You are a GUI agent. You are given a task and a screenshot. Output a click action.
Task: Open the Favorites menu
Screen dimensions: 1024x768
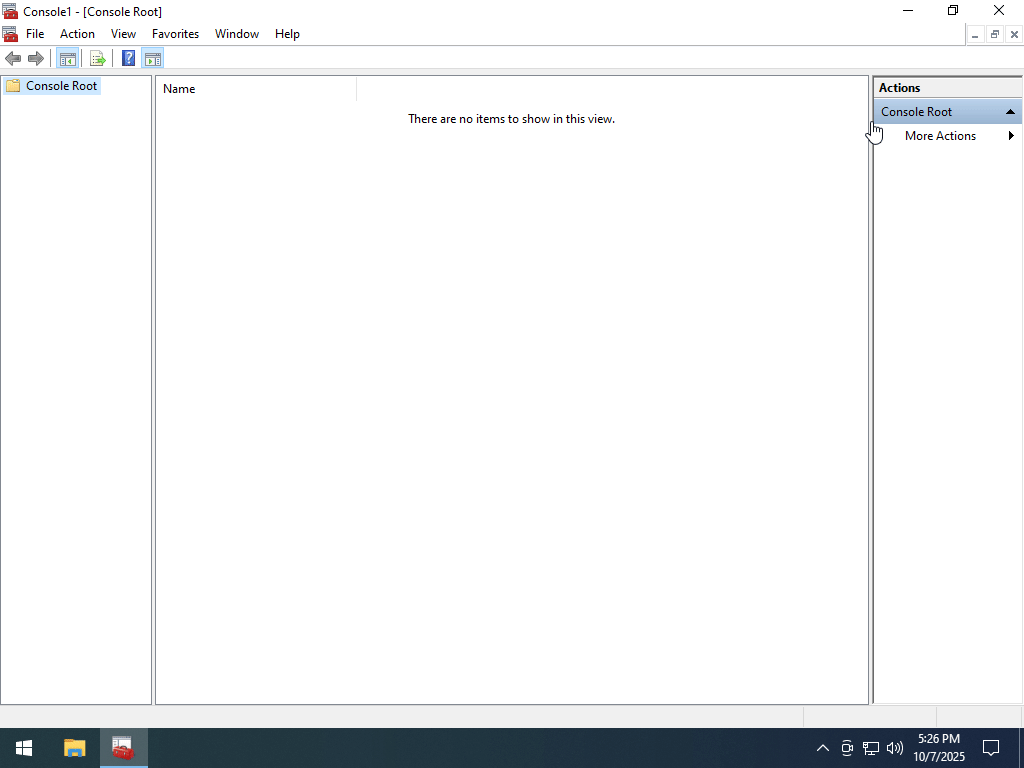click(x=175, y=34)
